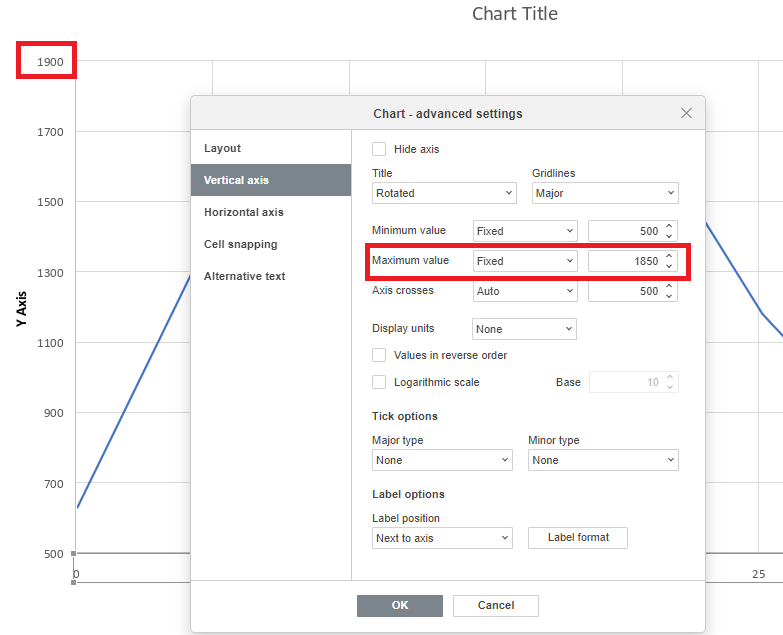Open the Label format button
The height and width of the screenshot is (635, 783).
click(578, 538)
